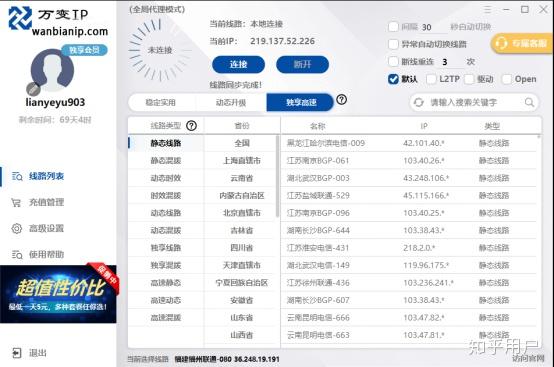Click the search keyword input field
Image resolution: width=554 pixels, height=367 pixels.
473,102
